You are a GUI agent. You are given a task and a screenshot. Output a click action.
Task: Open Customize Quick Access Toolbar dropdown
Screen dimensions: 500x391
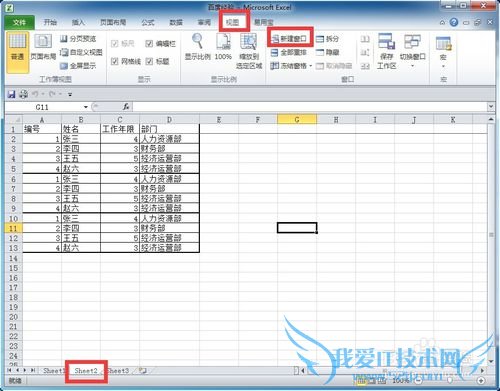coord(70,95)
